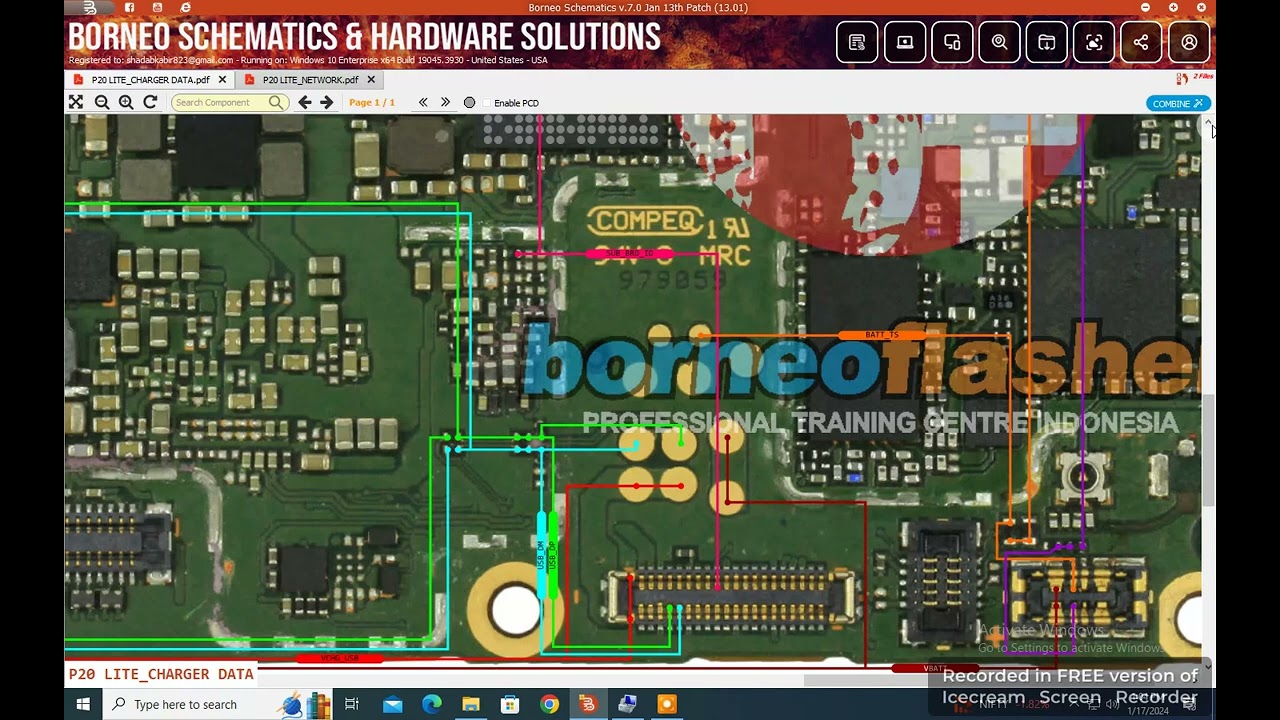Fit schematic to screen with expand arrows

click(x=76, y=102)
